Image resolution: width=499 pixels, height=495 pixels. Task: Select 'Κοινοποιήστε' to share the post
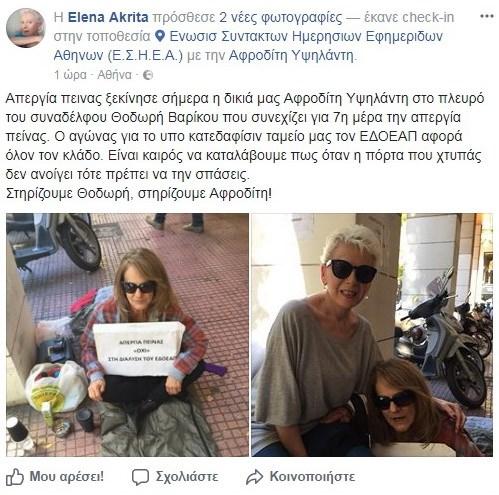point(312,477)
